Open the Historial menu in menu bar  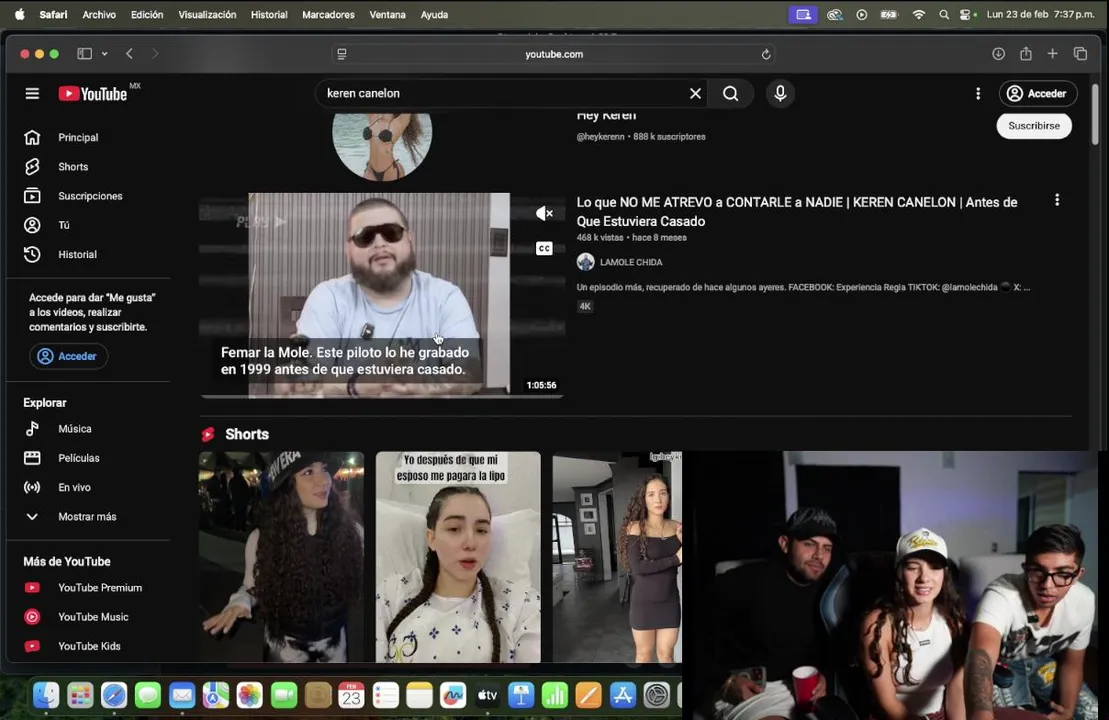269,14
